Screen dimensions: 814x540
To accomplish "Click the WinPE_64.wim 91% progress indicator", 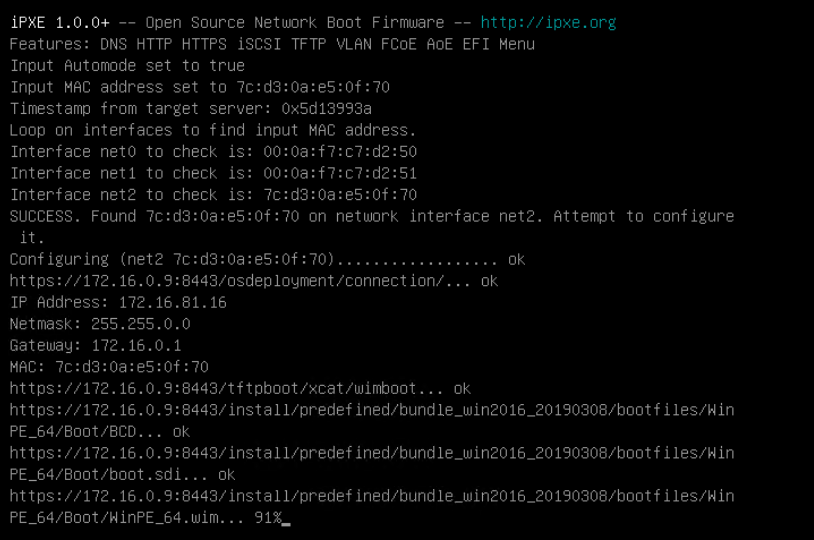I will (268, 518).
